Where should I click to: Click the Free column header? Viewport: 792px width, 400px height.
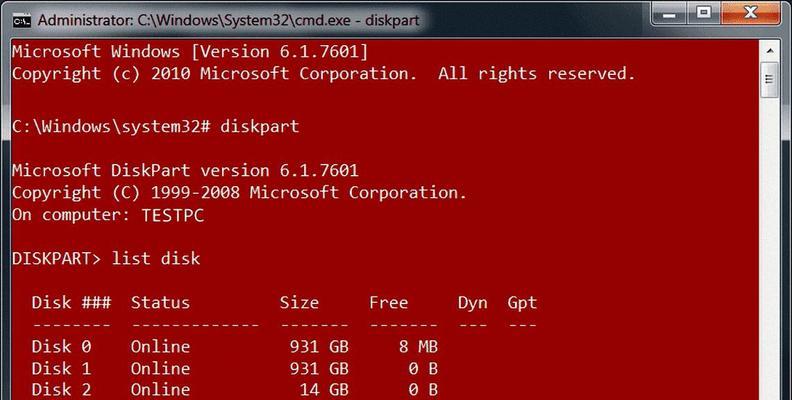[388, 303]
